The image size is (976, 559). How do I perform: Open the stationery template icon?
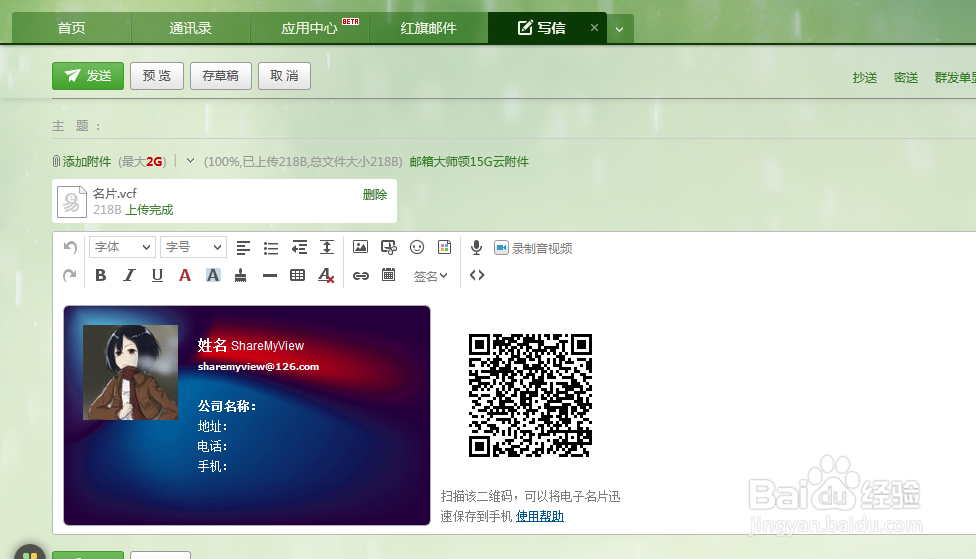click(444, 247)
